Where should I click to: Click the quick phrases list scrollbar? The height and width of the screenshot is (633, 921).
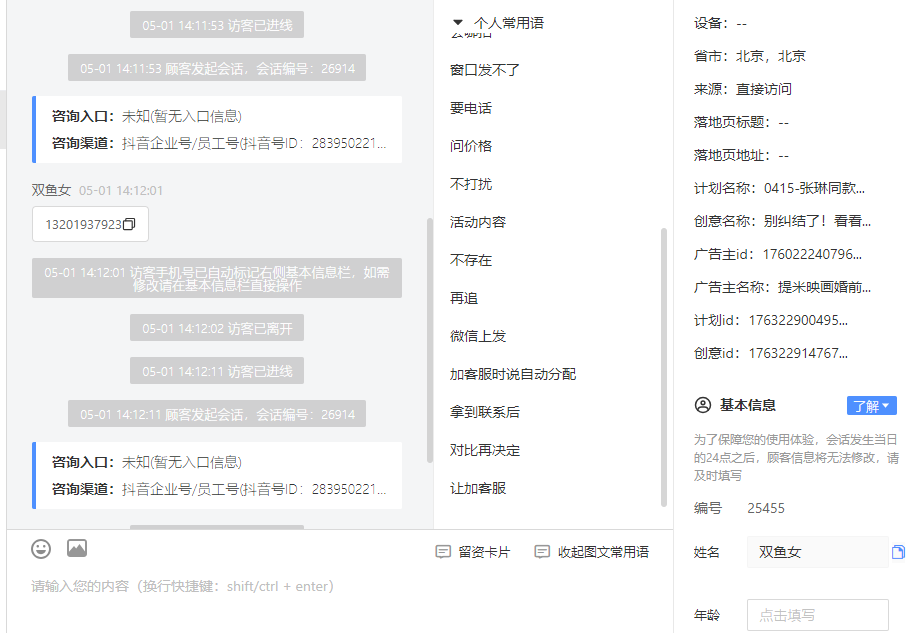[x=664, y=367]
